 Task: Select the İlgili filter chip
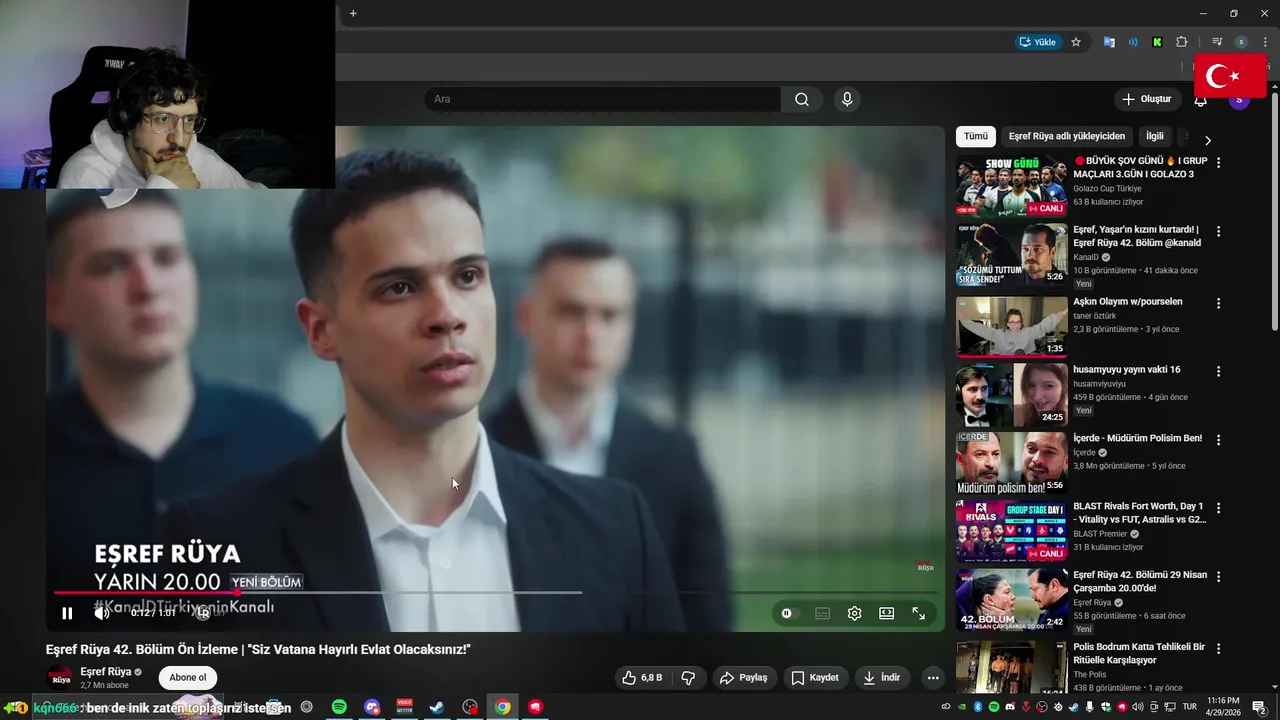pyautogui.click(x=1155, y=136)
